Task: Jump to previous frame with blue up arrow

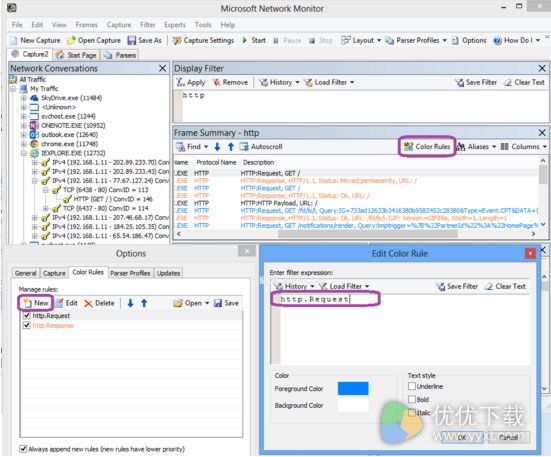Action: tap(231, 146)
